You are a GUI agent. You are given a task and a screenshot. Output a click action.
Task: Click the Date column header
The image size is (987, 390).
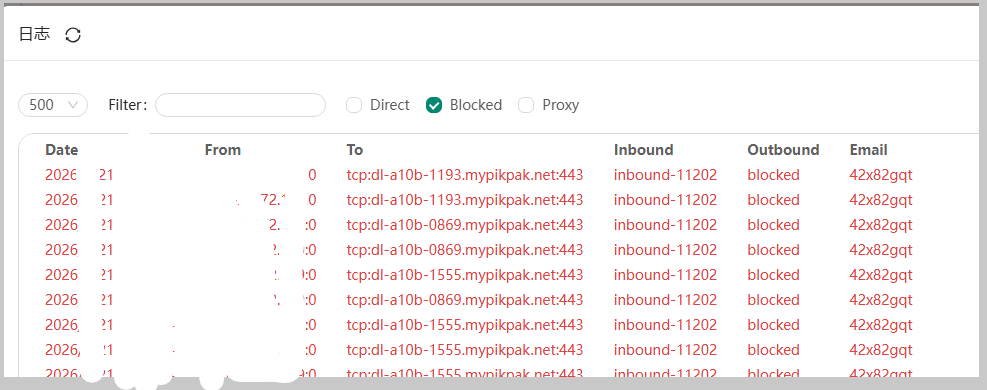click(62, 150)
